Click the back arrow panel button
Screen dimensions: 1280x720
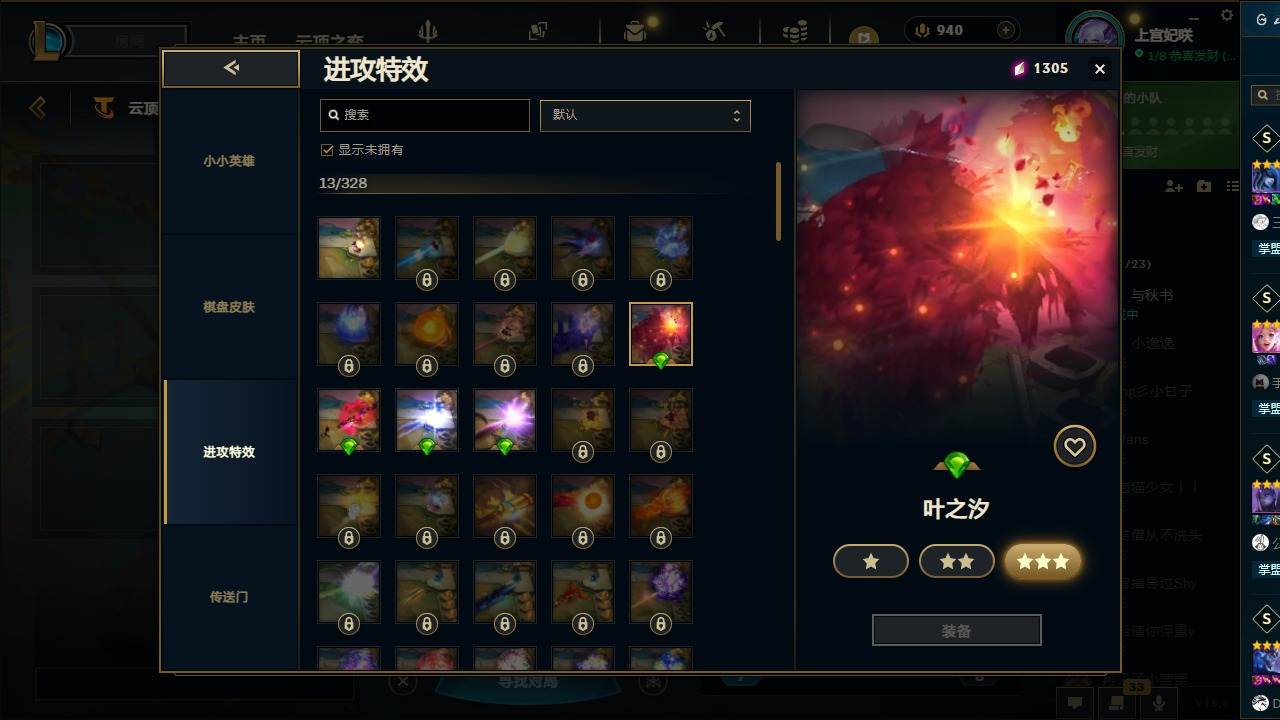(x=231, y=68)
